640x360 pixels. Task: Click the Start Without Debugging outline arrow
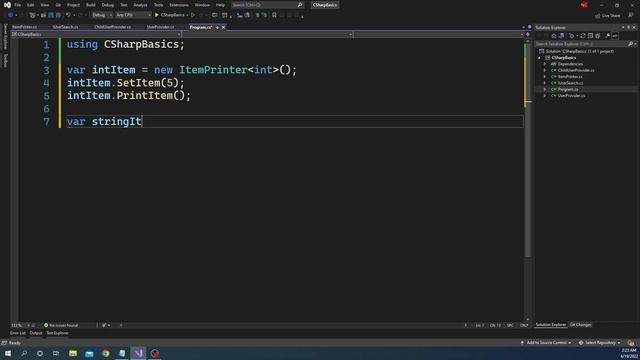click(x=193, y=15)
